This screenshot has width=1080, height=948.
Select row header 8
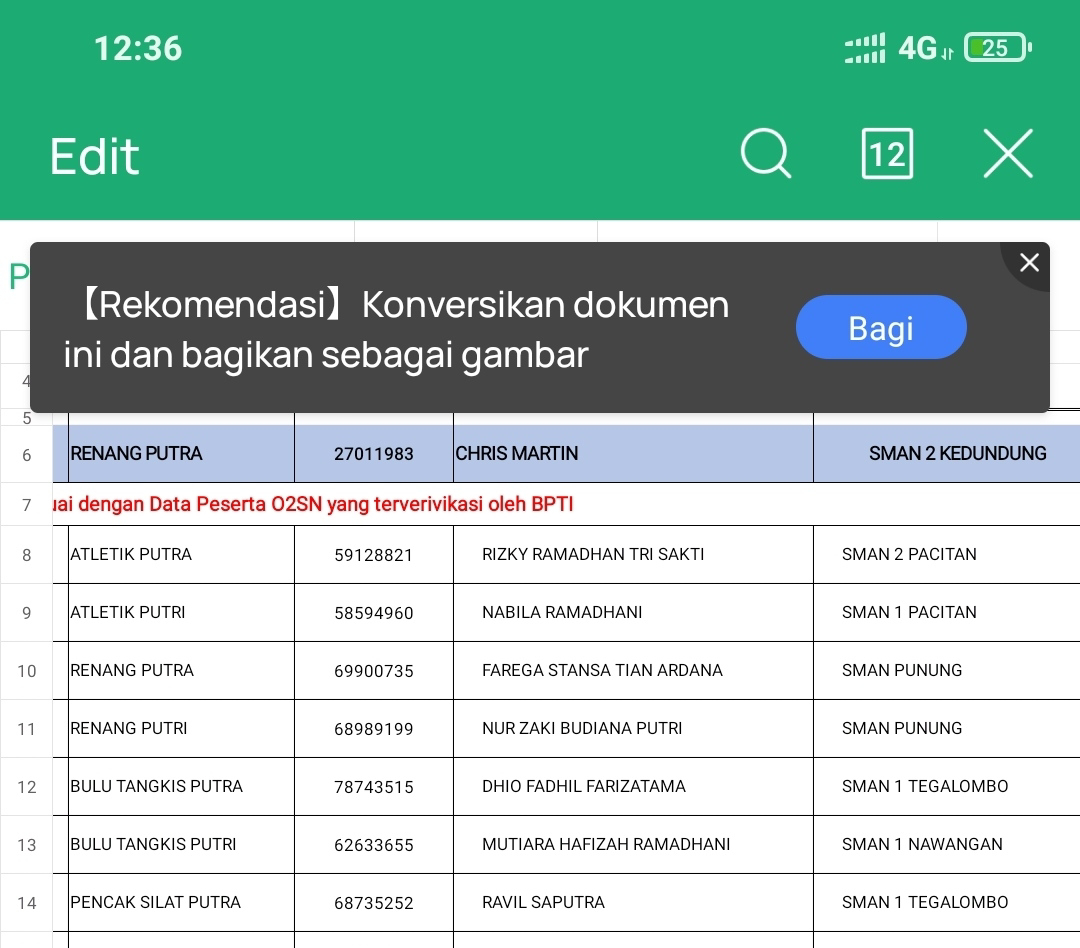(26, 555)
